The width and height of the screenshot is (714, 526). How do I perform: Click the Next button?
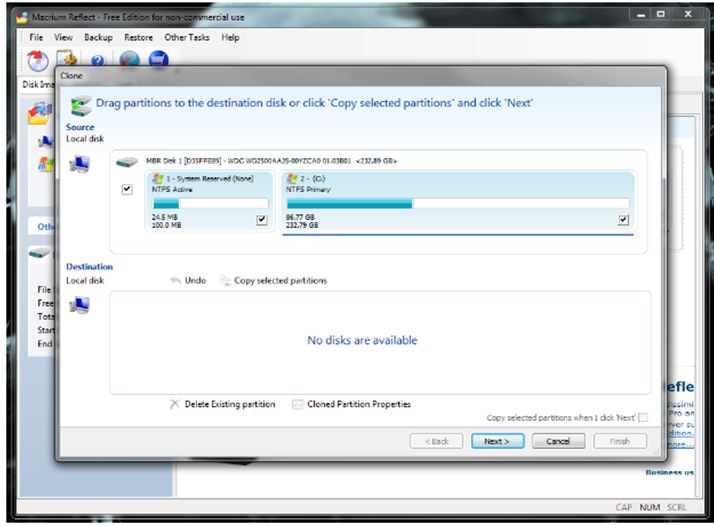tap(497, 441)
